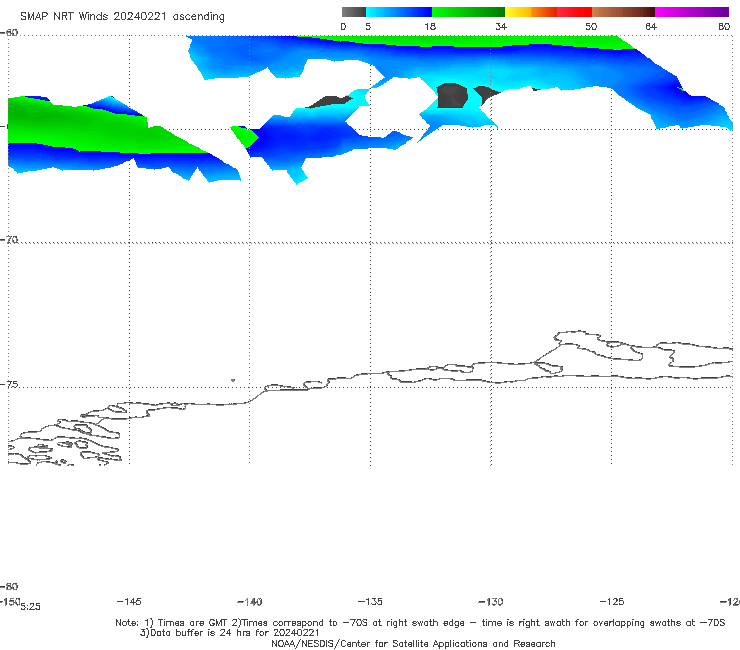Click the yellow-orange 34-50 color bar segment
The image size is (740, 650).
548,12
